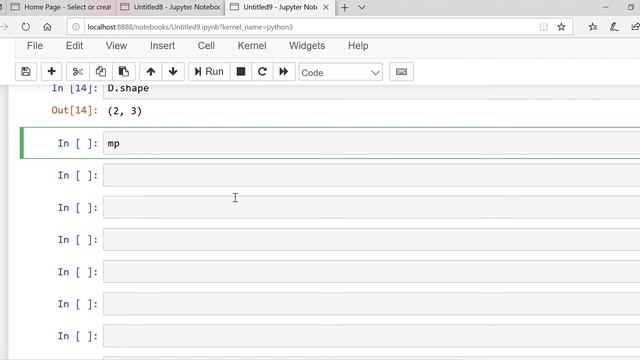This screenshot has height=360, width=640.
Task: Open the favorites hub icon
Action: [x=593, y=27]
